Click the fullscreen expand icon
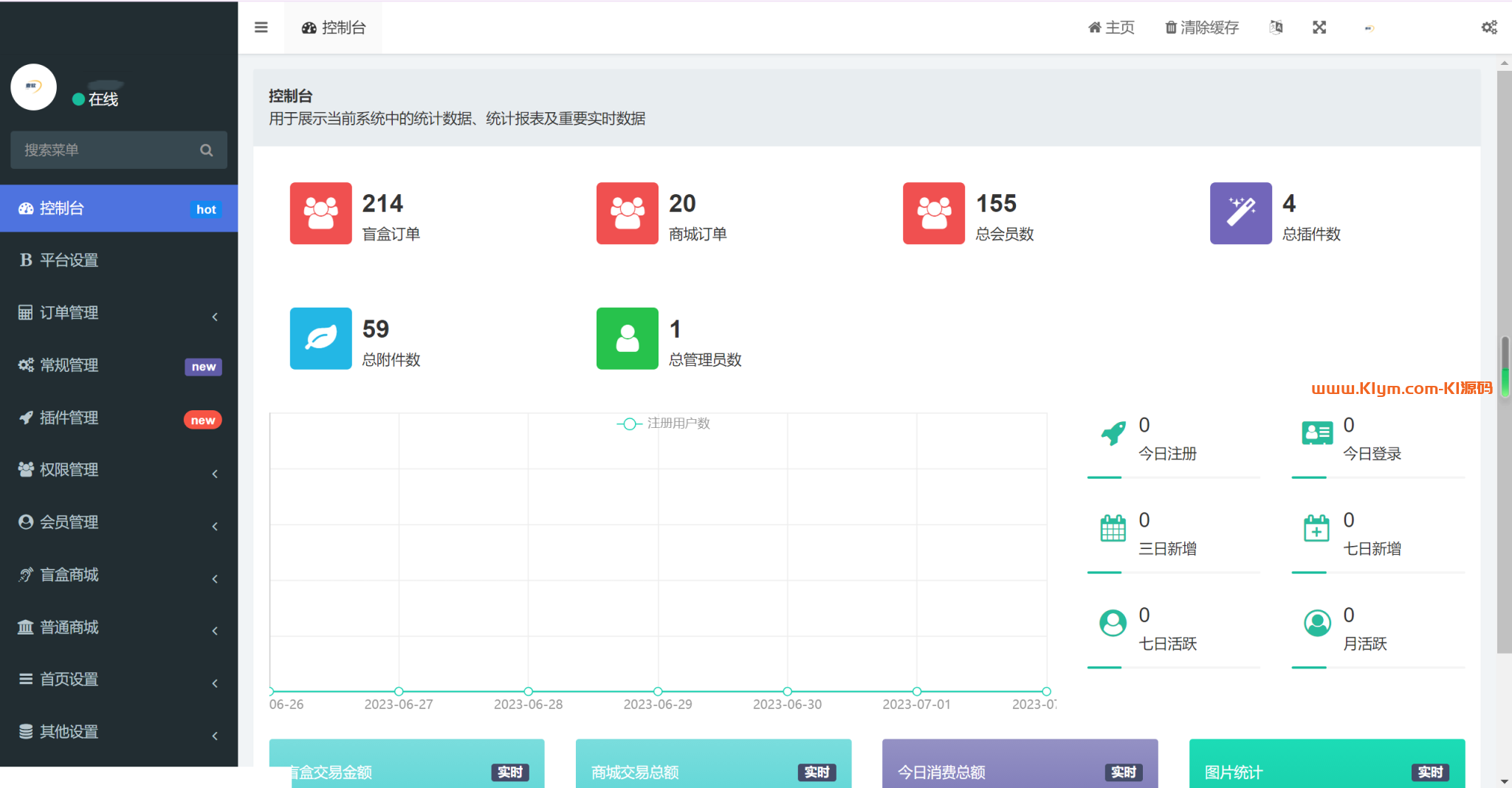 (1319, 27)
